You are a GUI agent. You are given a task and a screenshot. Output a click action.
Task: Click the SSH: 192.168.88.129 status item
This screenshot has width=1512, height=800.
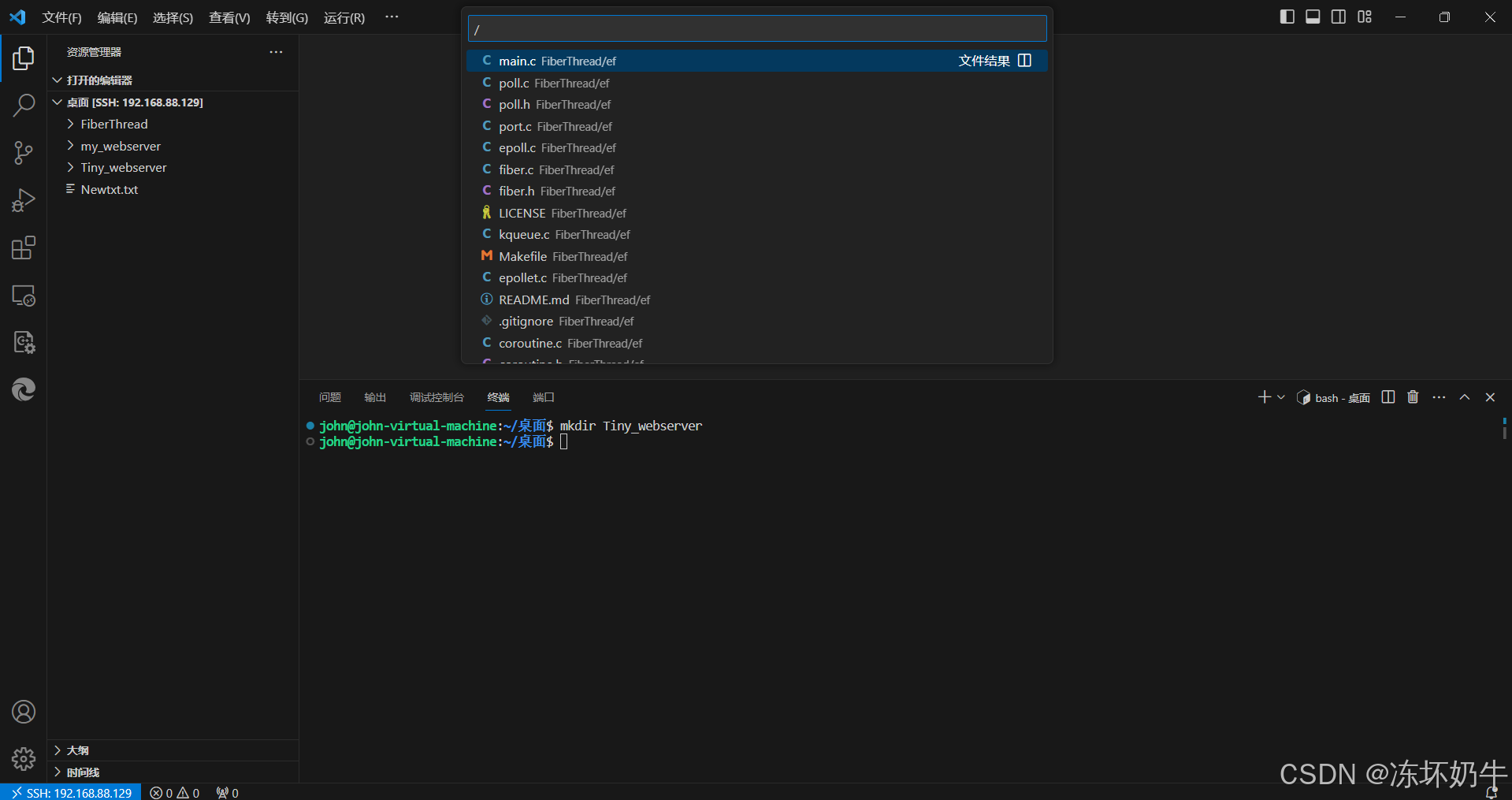point(71,792)
